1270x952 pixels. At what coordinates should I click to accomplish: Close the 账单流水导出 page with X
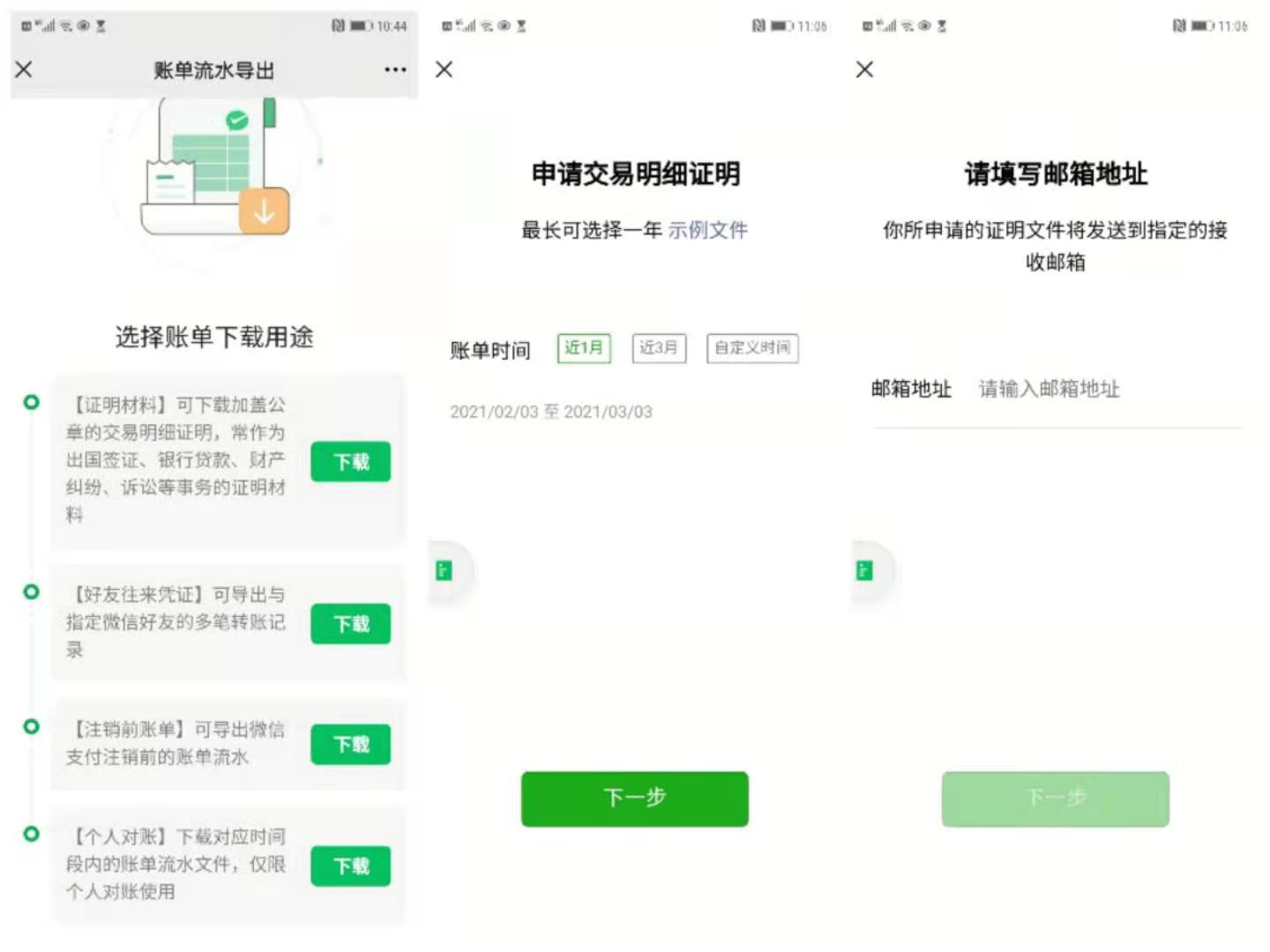(x=24, y=70)
